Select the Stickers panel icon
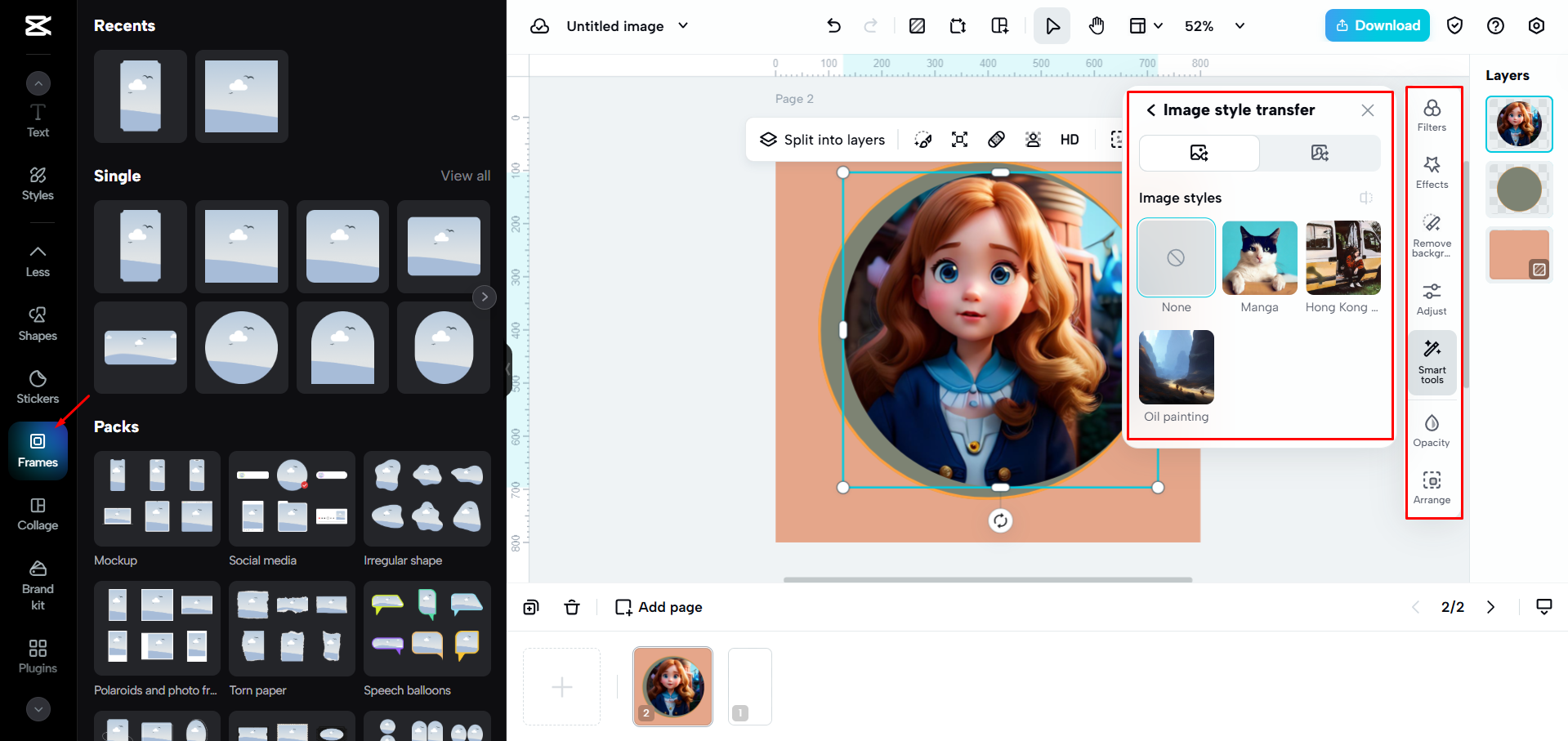1568x741 pixels. (38, 386)
